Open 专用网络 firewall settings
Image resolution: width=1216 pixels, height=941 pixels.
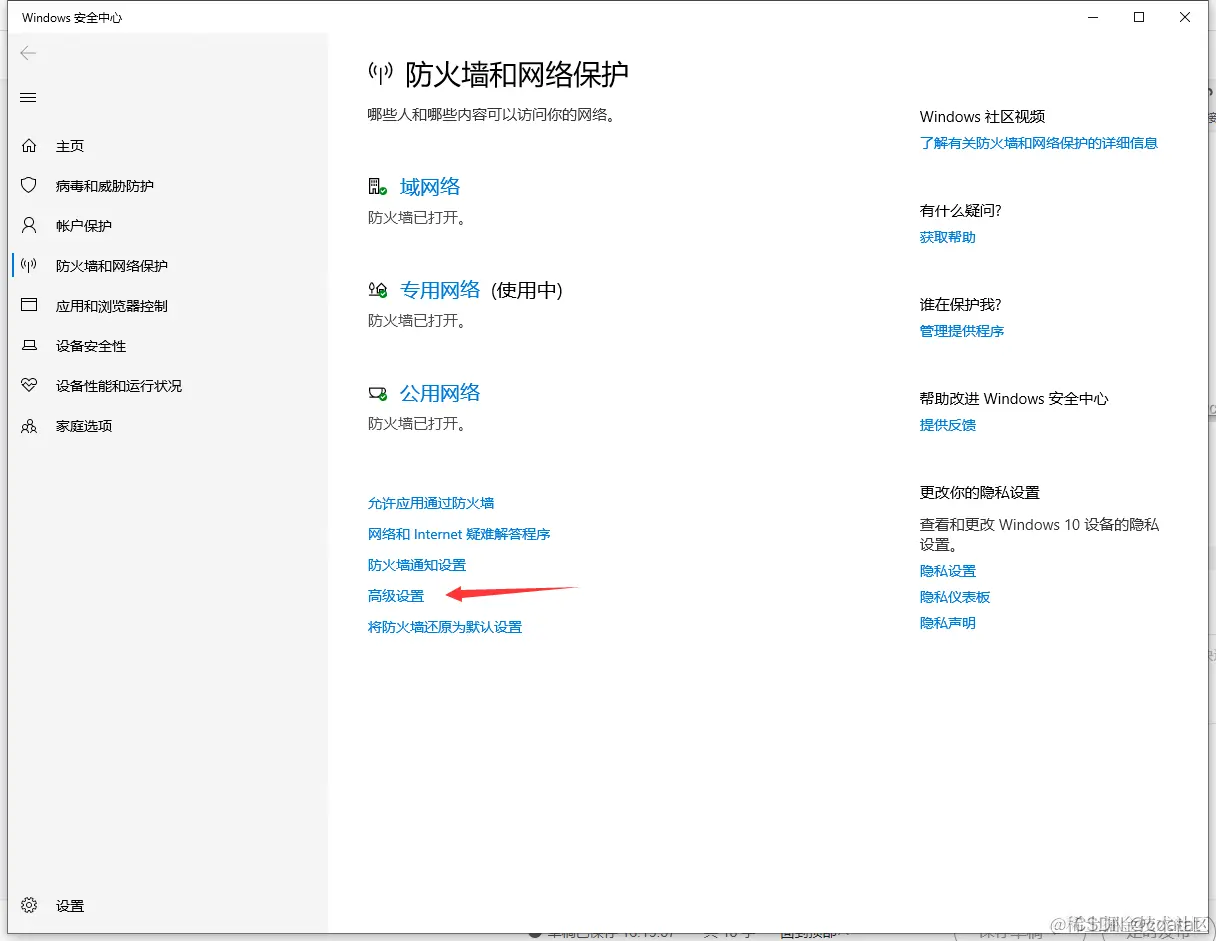440,290
